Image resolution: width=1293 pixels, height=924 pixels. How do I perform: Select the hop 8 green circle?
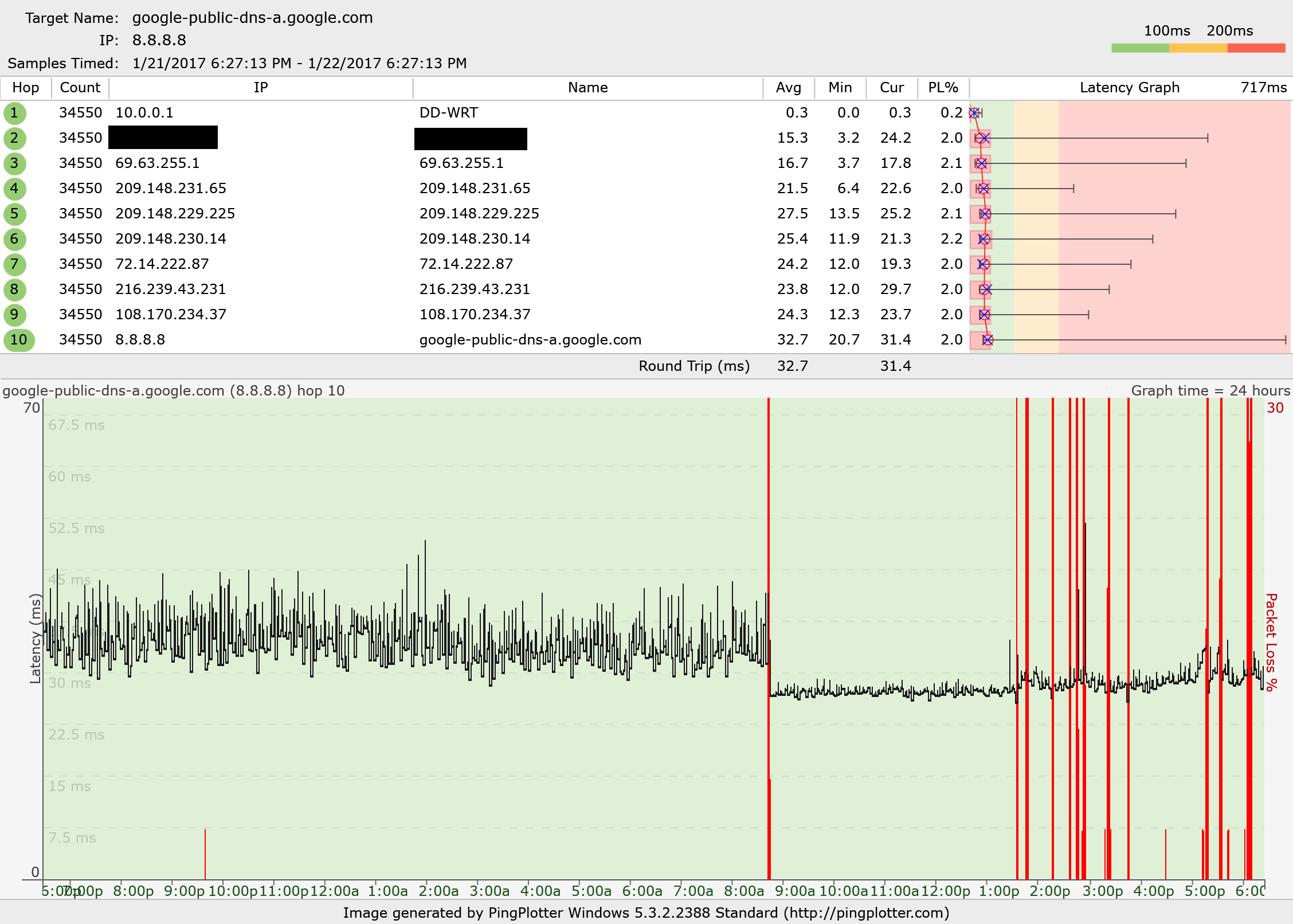14,289
